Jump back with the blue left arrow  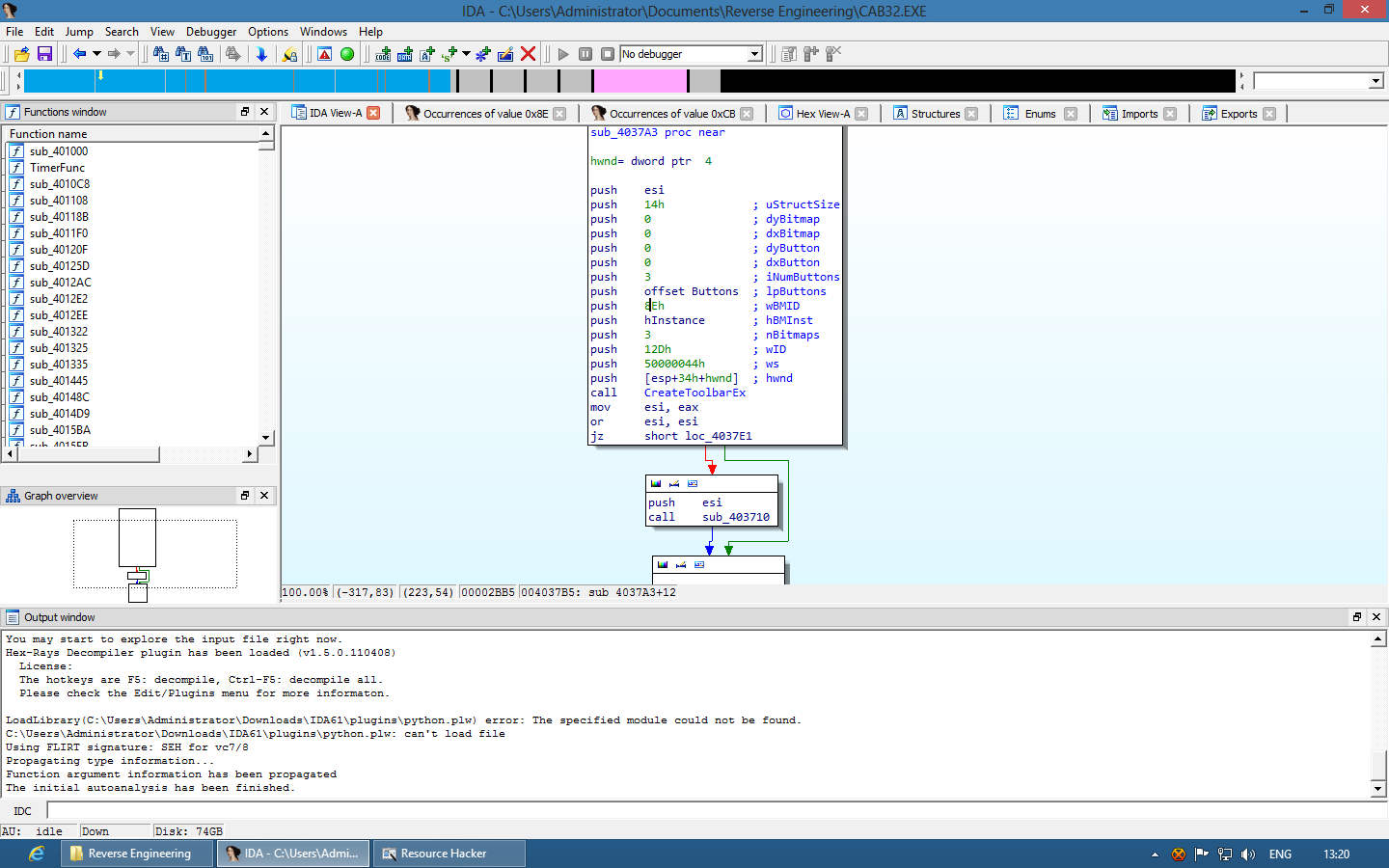coord(80,54)
